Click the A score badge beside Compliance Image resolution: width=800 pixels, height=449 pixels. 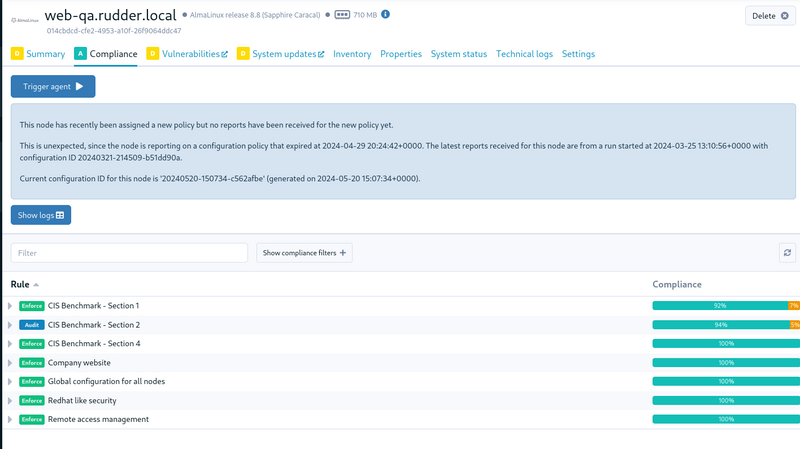(x=80, y=54)
